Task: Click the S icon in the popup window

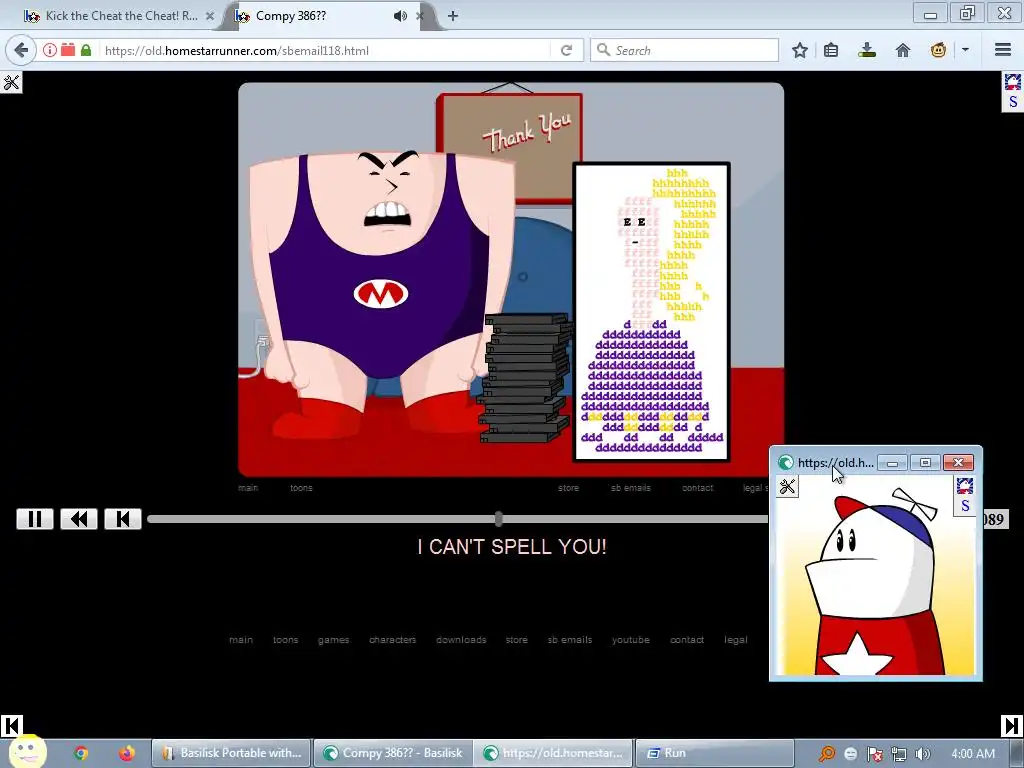Action: click(x=965, y=506)
